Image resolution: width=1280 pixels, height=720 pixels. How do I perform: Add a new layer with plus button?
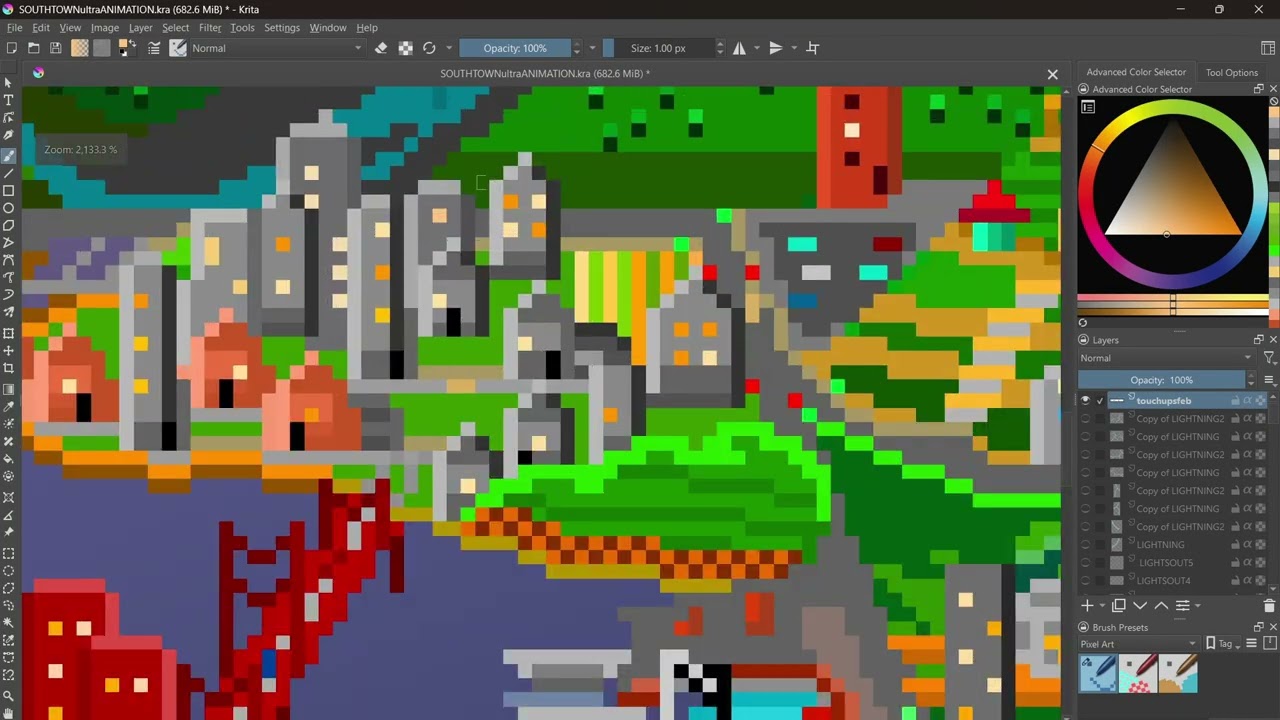click(1087, 605)
